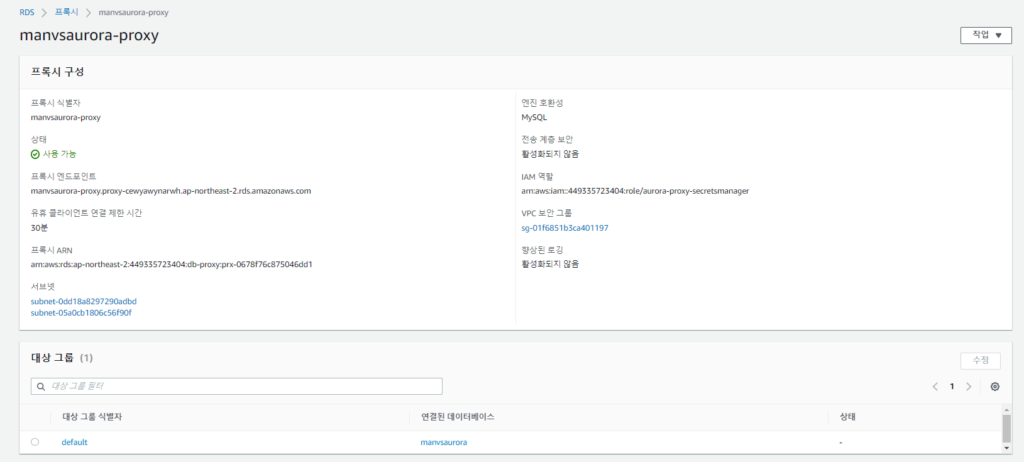
Task: Click the green 사용 가능 status icon
Action: pyautogui.click(x=35, y=154)
